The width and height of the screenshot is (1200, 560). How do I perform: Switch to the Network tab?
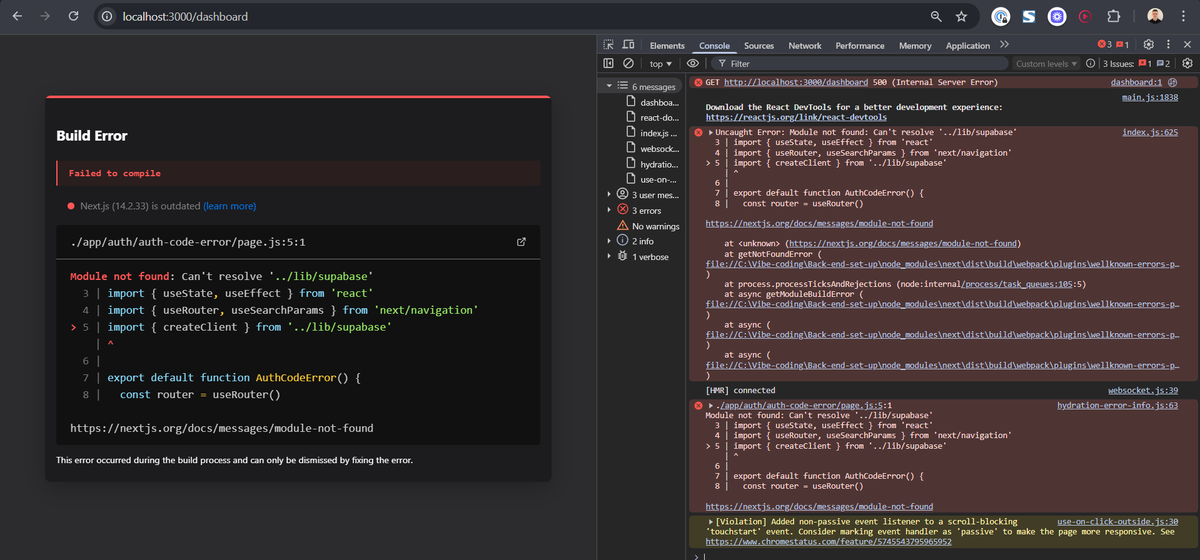(x=805, y=45)
